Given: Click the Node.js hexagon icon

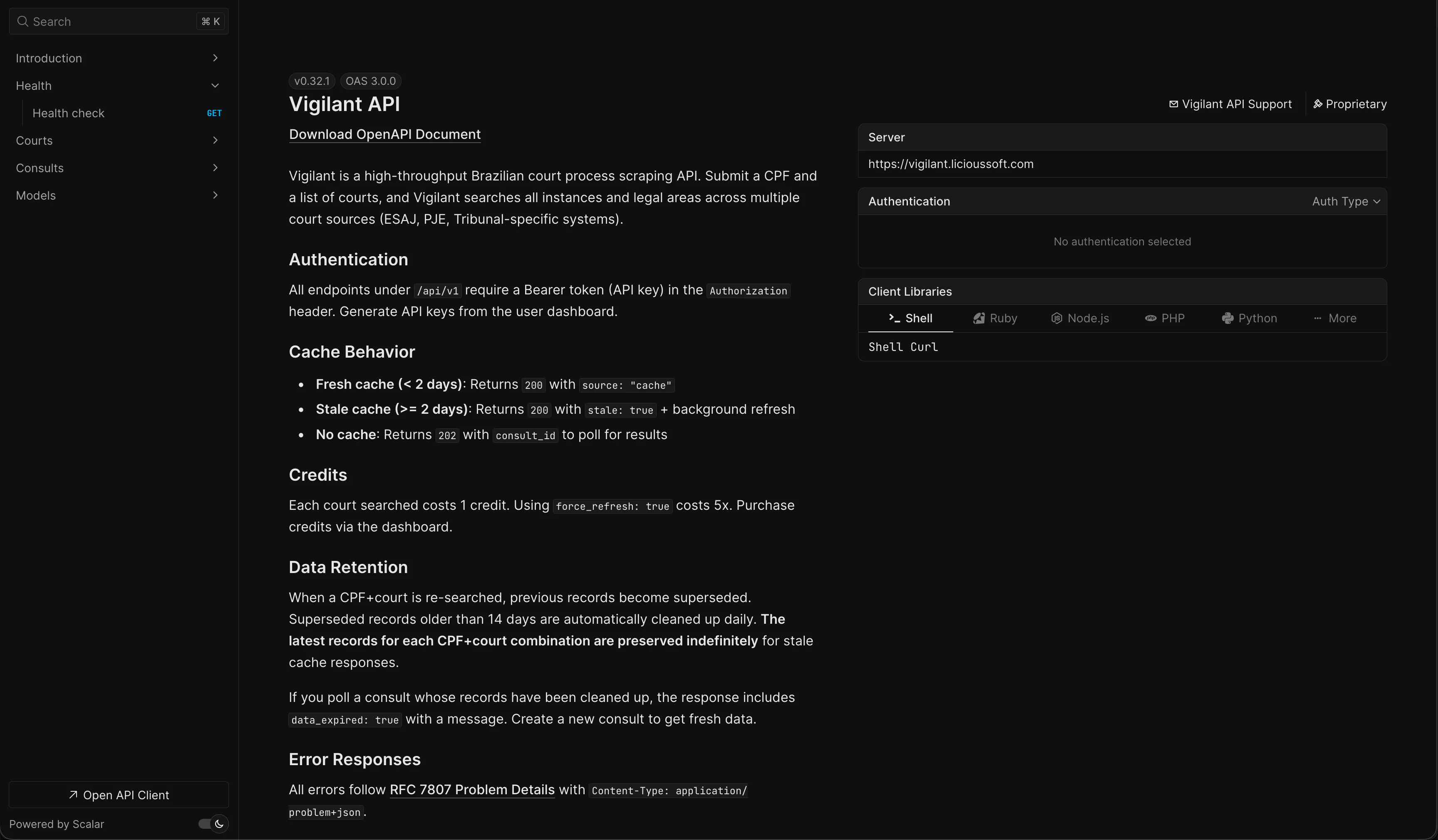Looking at the screenshot, I should point(1056,318).
